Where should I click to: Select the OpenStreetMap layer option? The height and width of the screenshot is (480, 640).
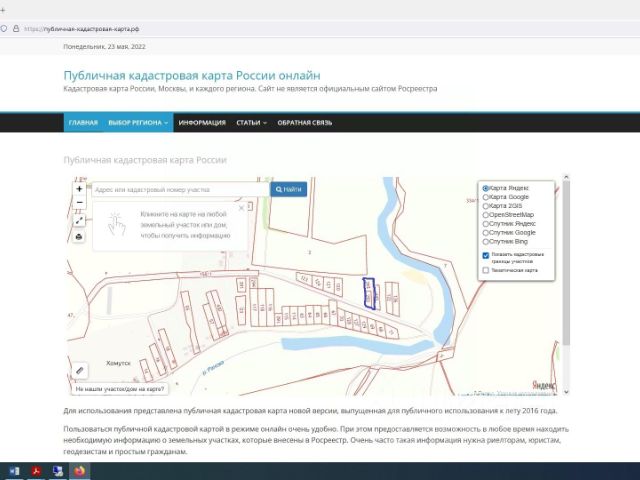point(486,214)
